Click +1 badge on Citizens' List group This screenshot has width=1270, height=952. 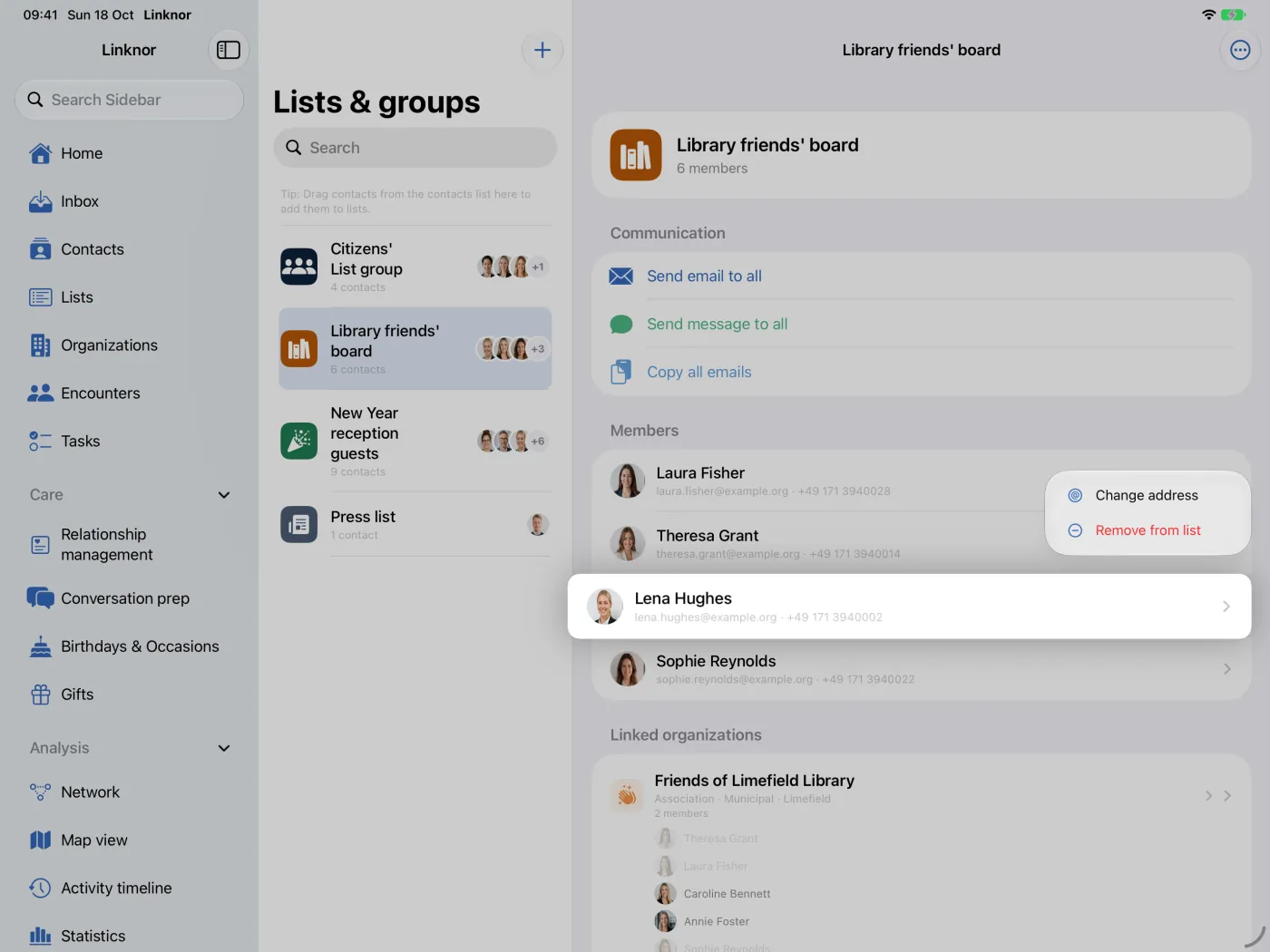point(538,267)
